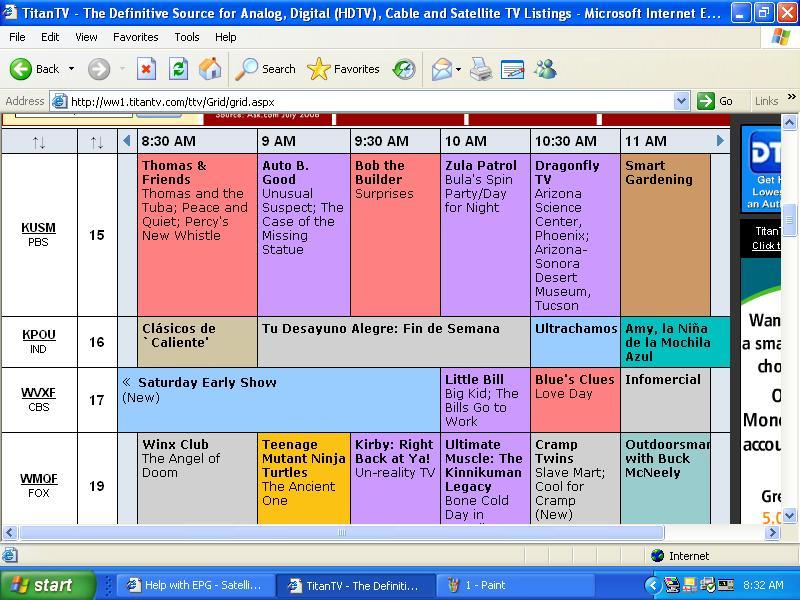Screen dimensions: 800x600
Task: Click the horizontal scrollbar thumb
Action: (342, 533)
